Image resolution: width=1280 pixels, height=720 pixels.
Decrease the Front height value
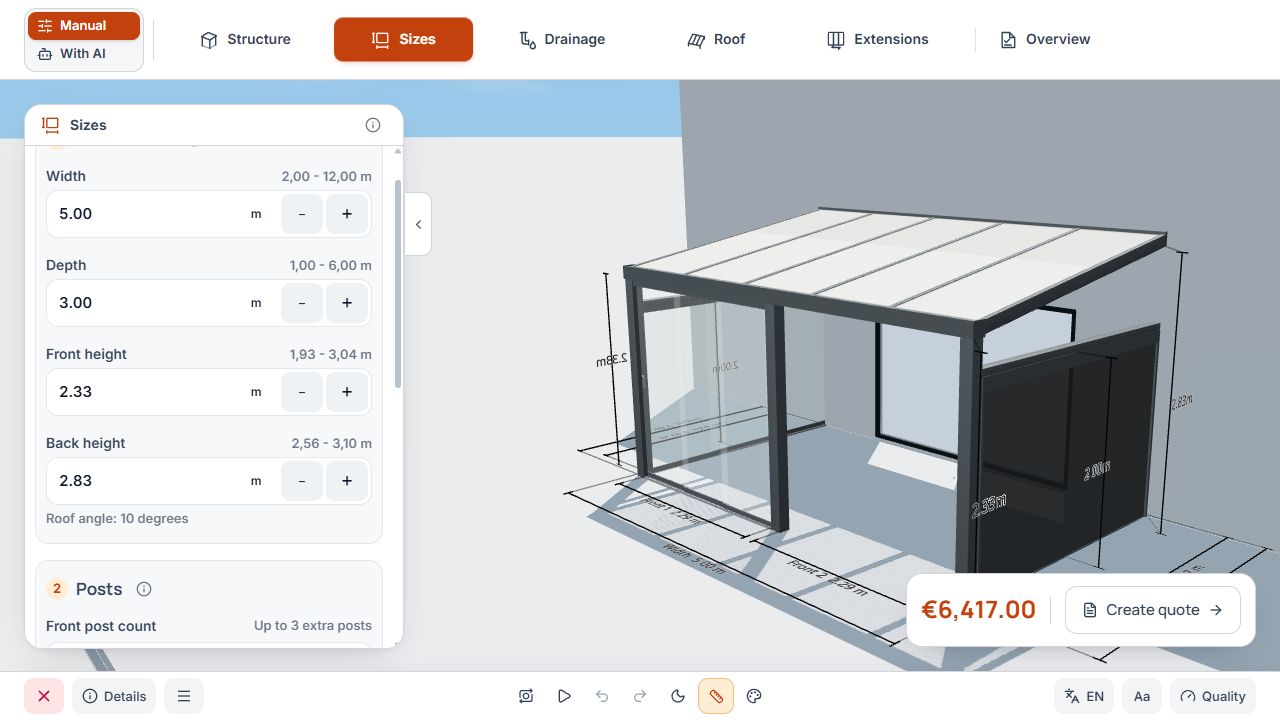tap(302, 392)
